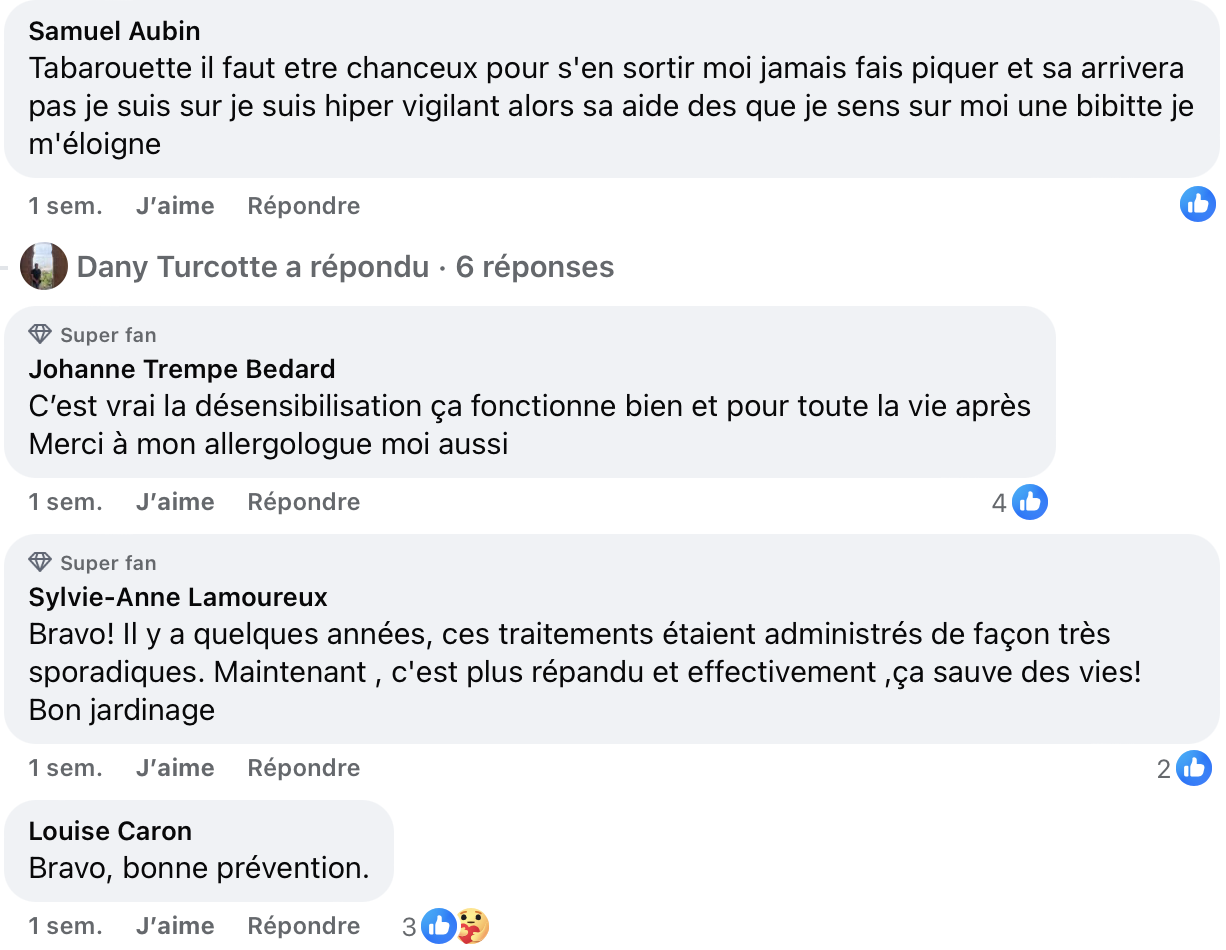Open Samuel Aubin's profile from his name
The height and width of the screenshot is (950, 1226).
[x=113, y=30]
